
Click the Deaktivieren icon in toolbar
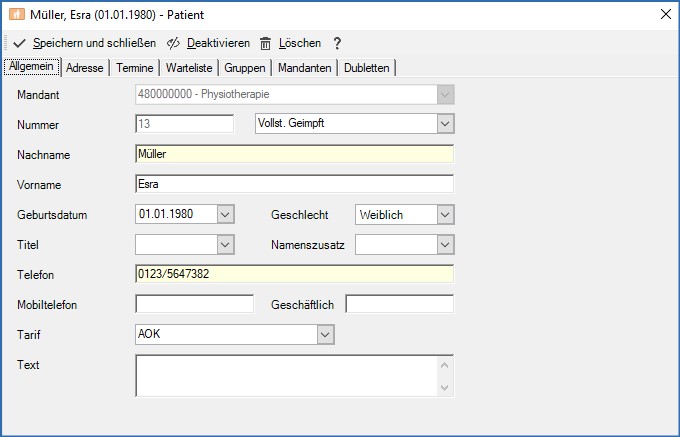pyautogui.click(x=173, y=43)
